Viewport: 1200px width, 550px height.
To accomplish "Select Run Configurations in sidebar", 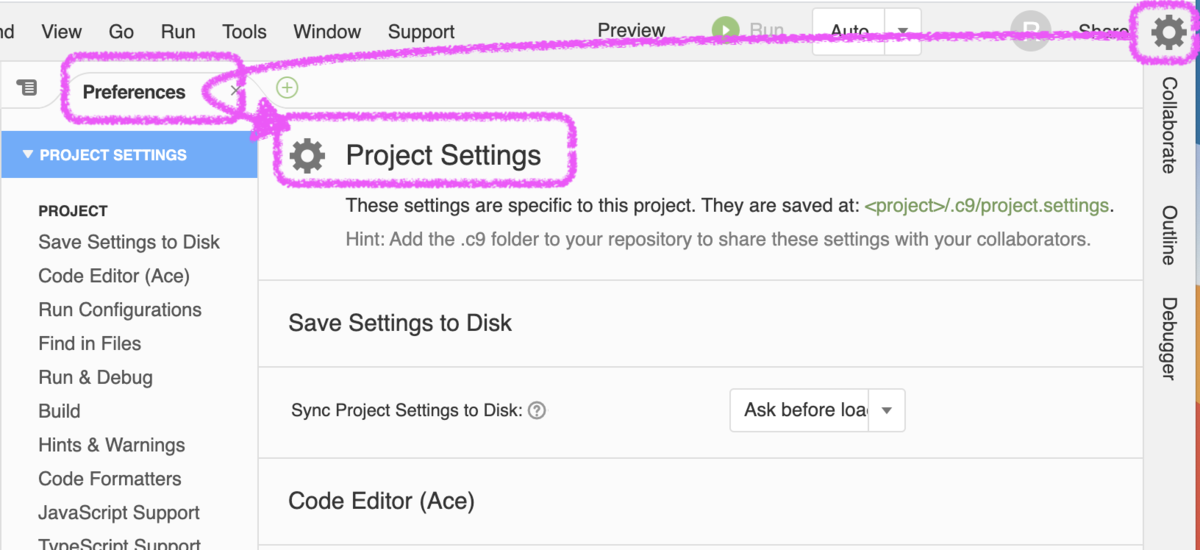I will tap(120, 310).
